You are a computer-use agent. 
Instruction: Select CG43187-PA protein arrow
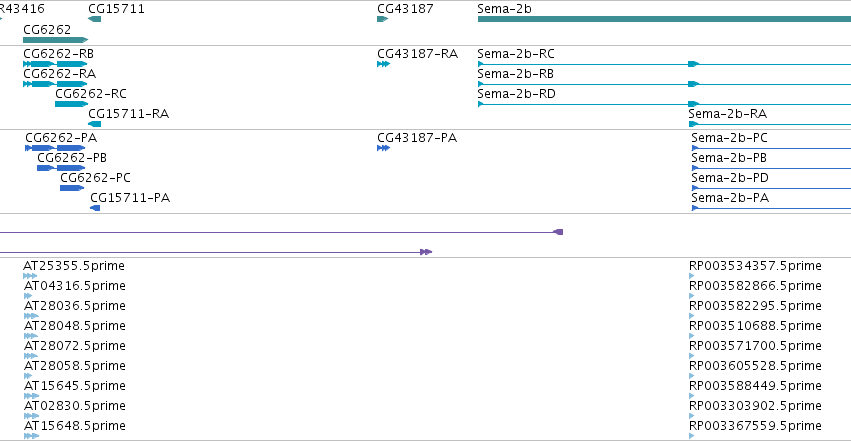click(383, 148)
